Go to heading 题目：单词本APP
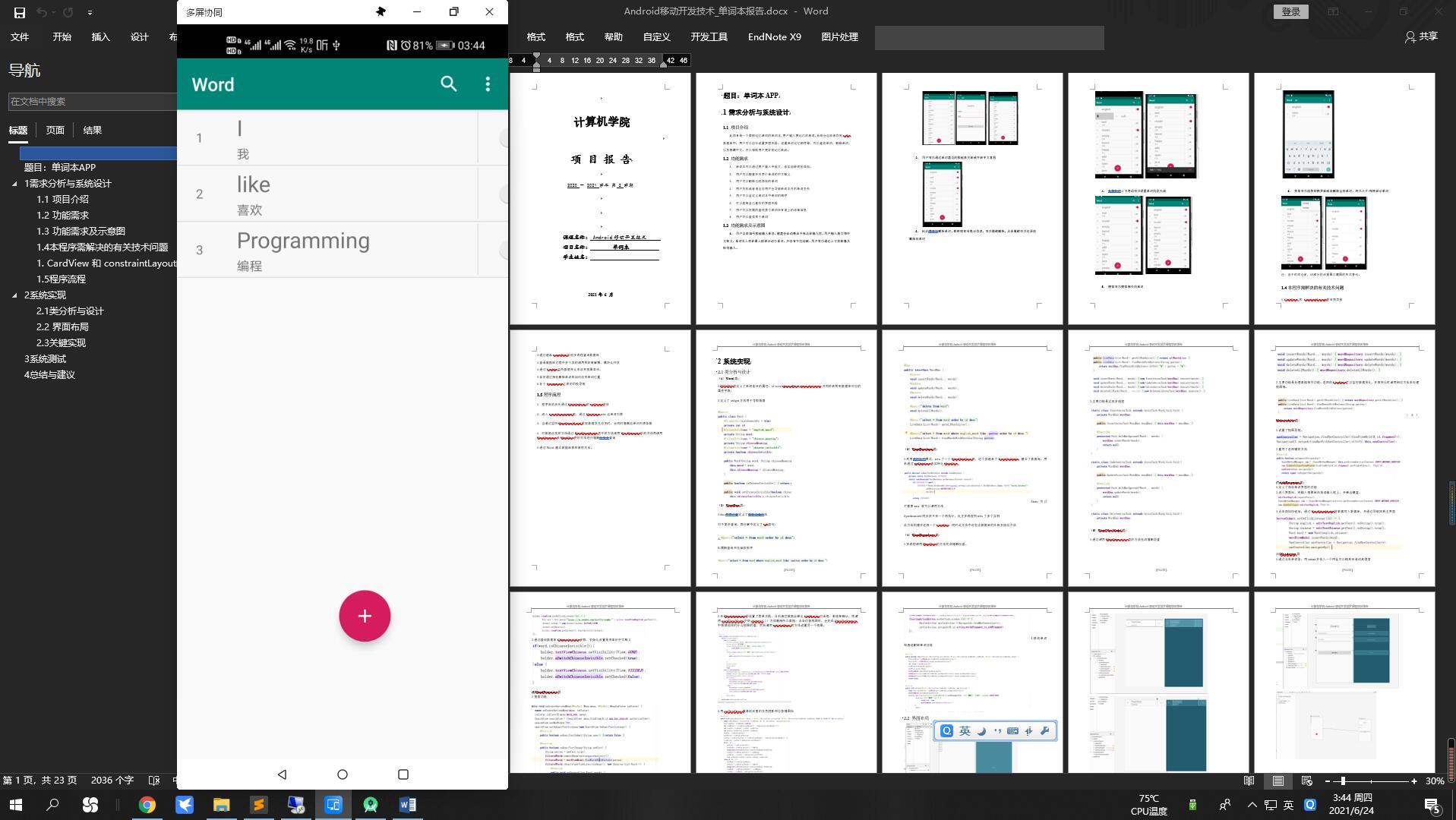Screen dimensions: 1456x820 click(60, 168)
